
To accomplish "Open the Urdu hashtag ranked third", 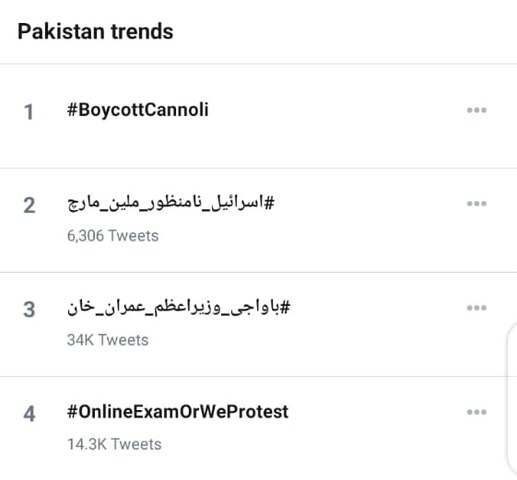I will 179,307.
